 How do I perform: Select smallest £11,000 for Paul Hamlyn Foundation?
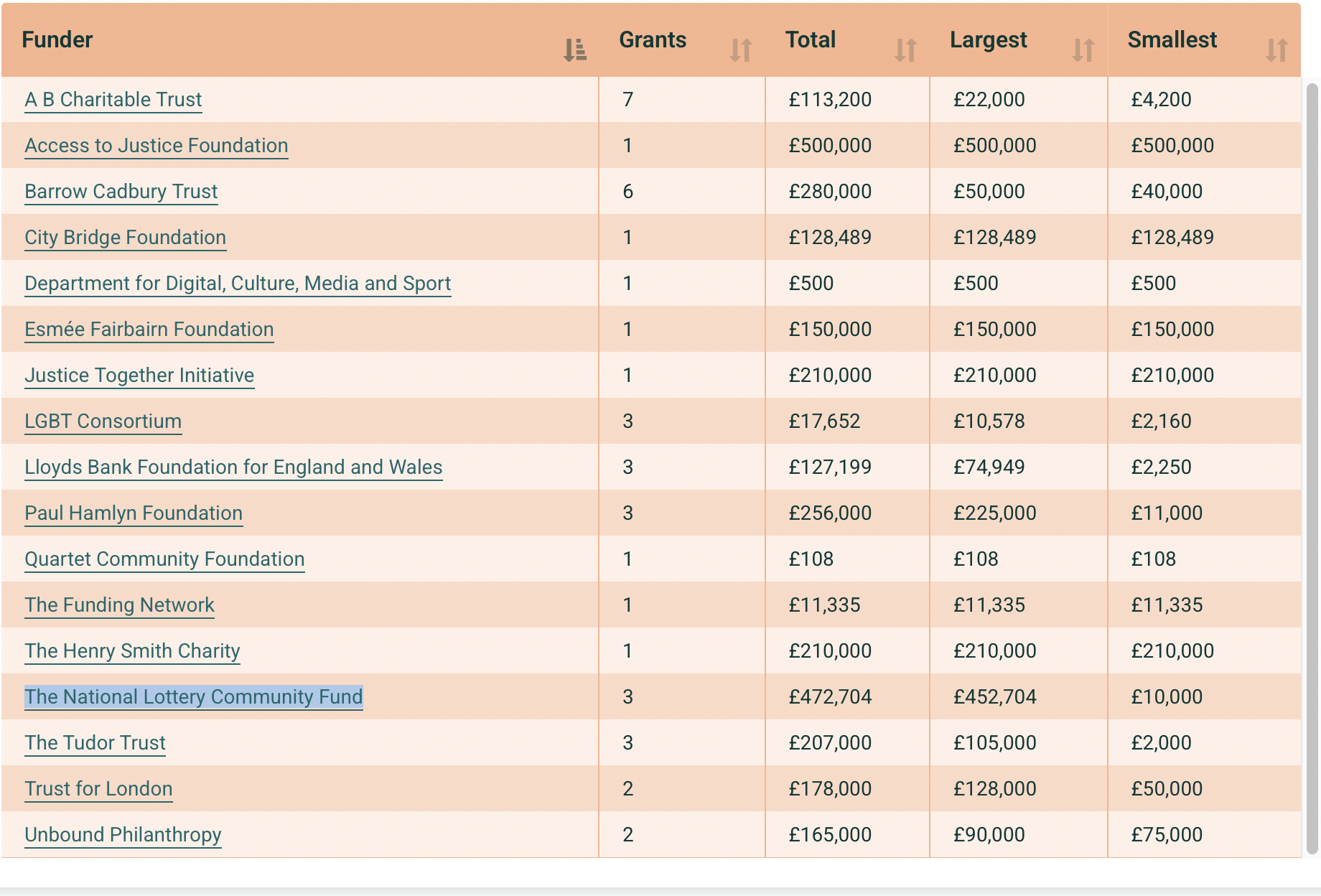[1167, 513]
